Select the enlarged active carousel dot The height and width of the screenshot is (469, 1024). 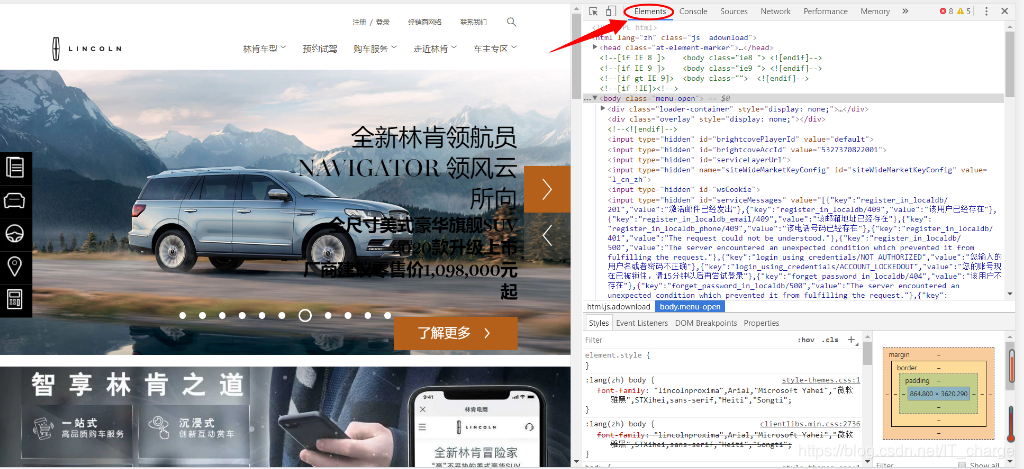tap(305, 315)
